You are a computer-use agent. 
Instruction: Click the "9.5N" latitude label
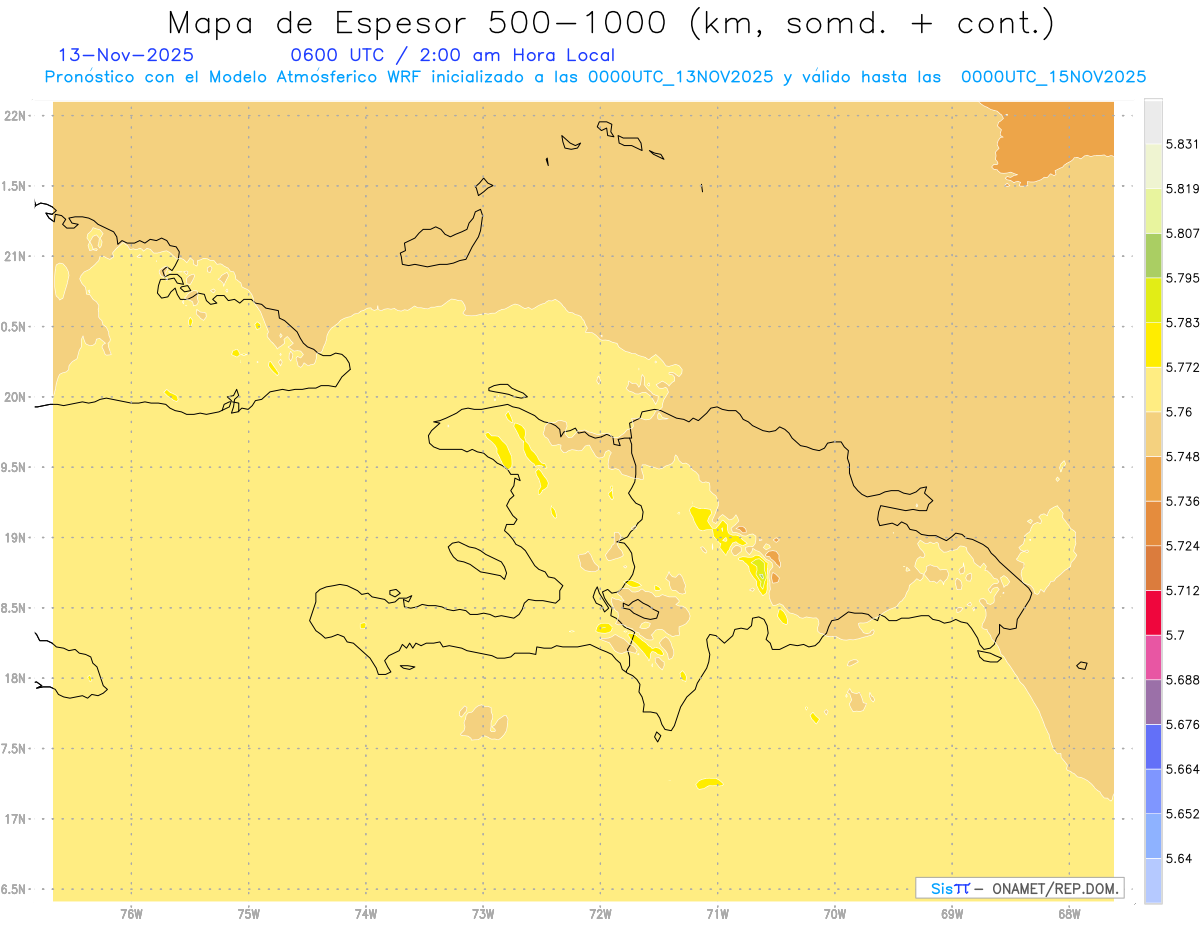15,467
